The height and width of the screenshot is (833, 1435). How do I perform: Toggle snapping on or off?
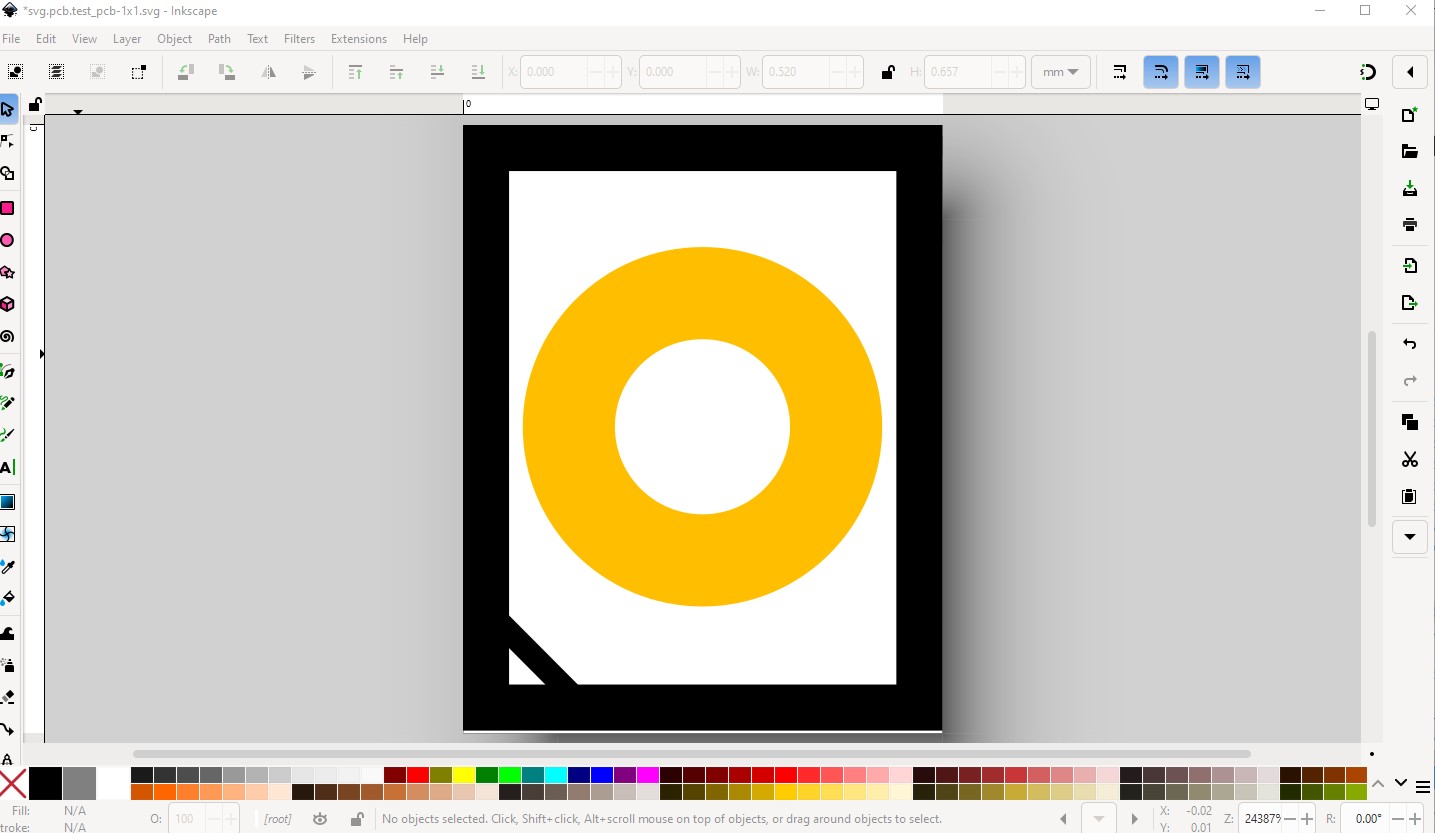point(1368,72)
